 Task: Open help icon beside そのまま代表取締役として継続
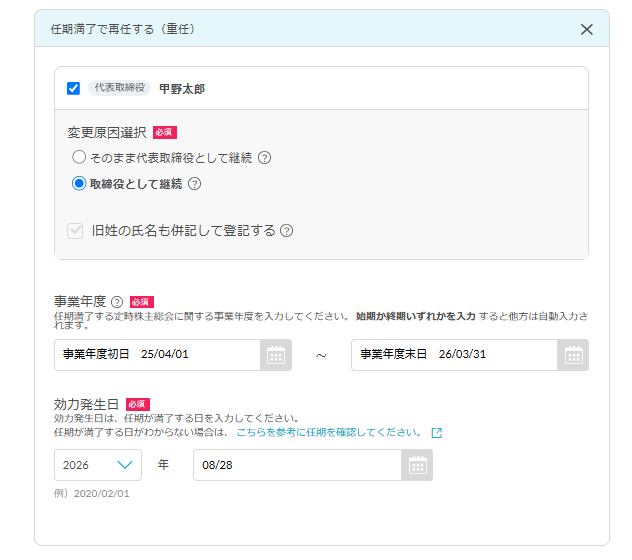(x=264, y=158)
